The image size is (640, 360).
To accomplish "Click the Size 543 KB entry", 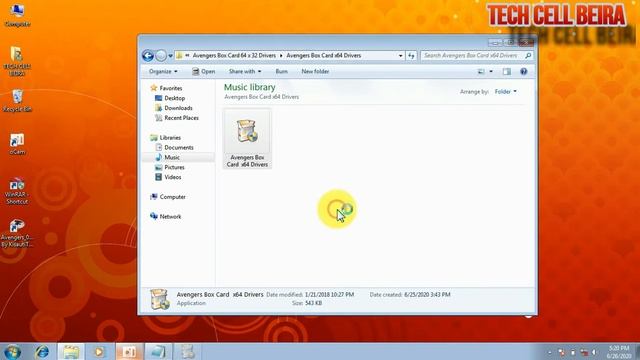I will point(307,303).
